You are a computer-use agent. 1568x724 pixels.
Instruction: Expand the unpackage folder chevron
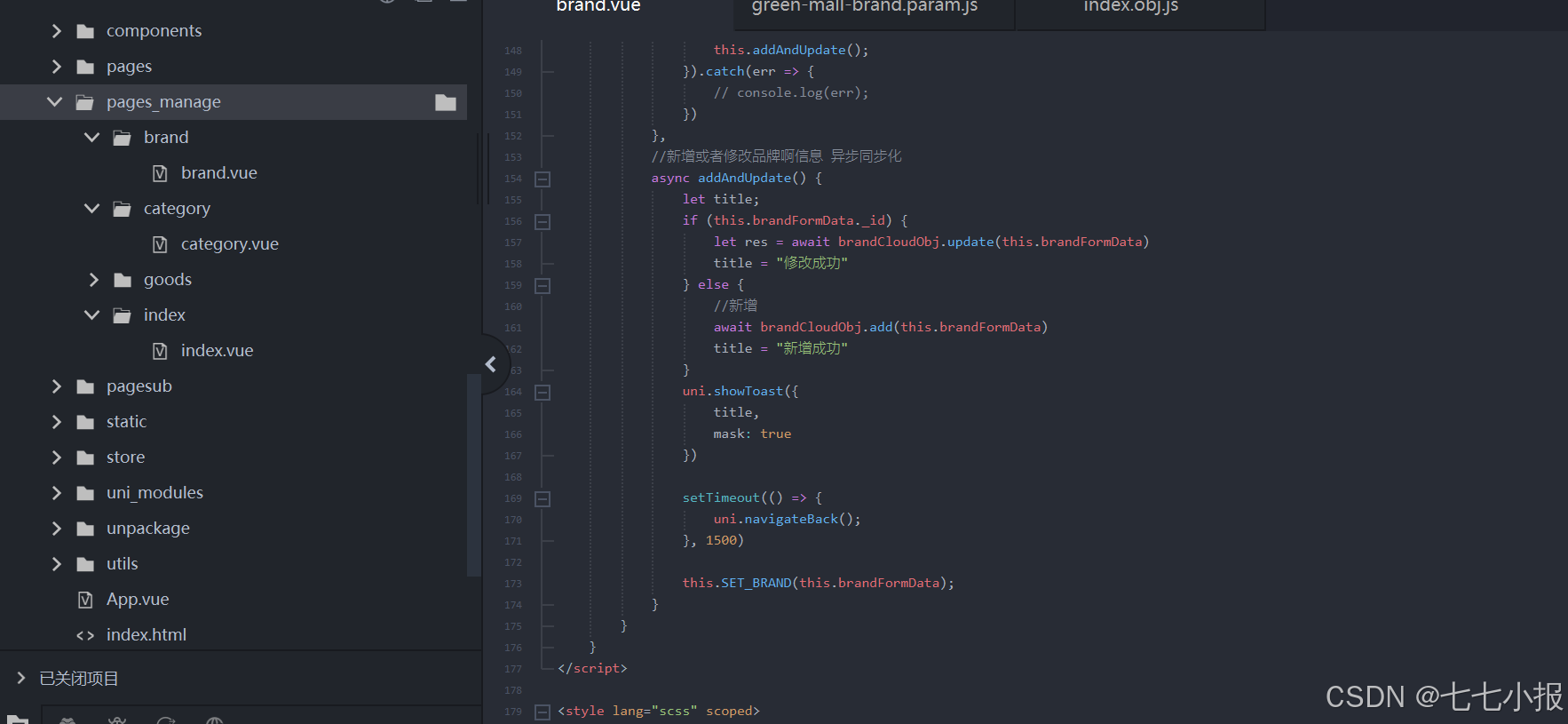tap(57, 529)
